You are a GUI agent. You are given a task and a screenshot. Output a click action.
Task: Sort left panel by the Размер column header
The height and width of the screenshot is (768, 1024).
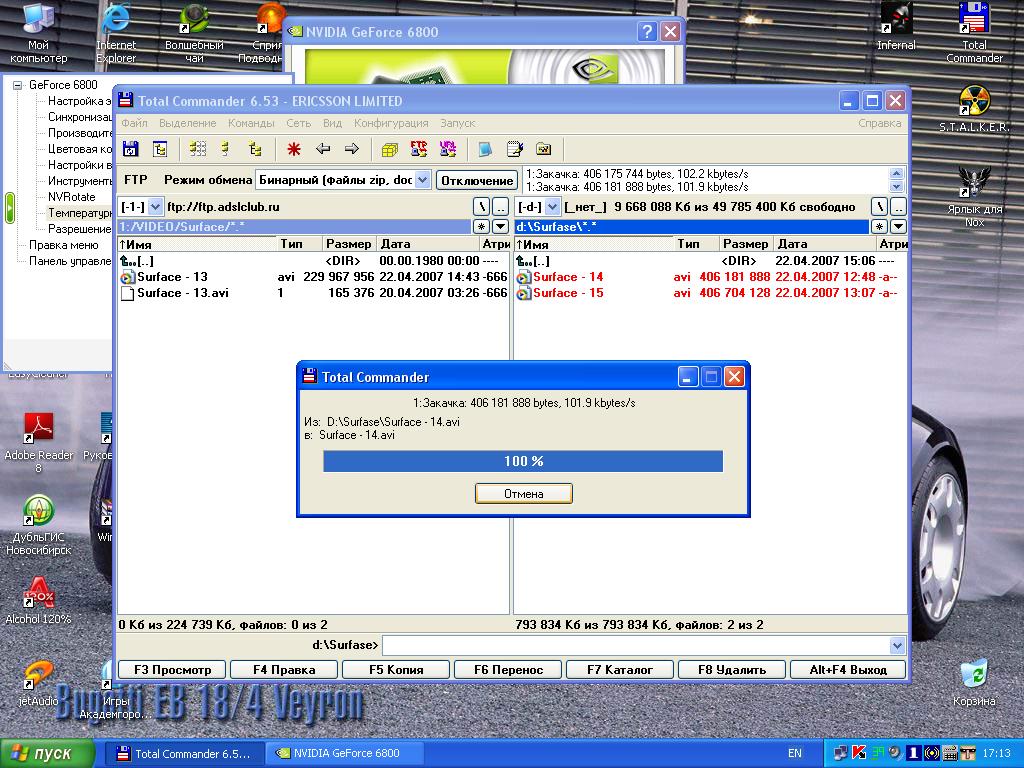click(349, 244)
